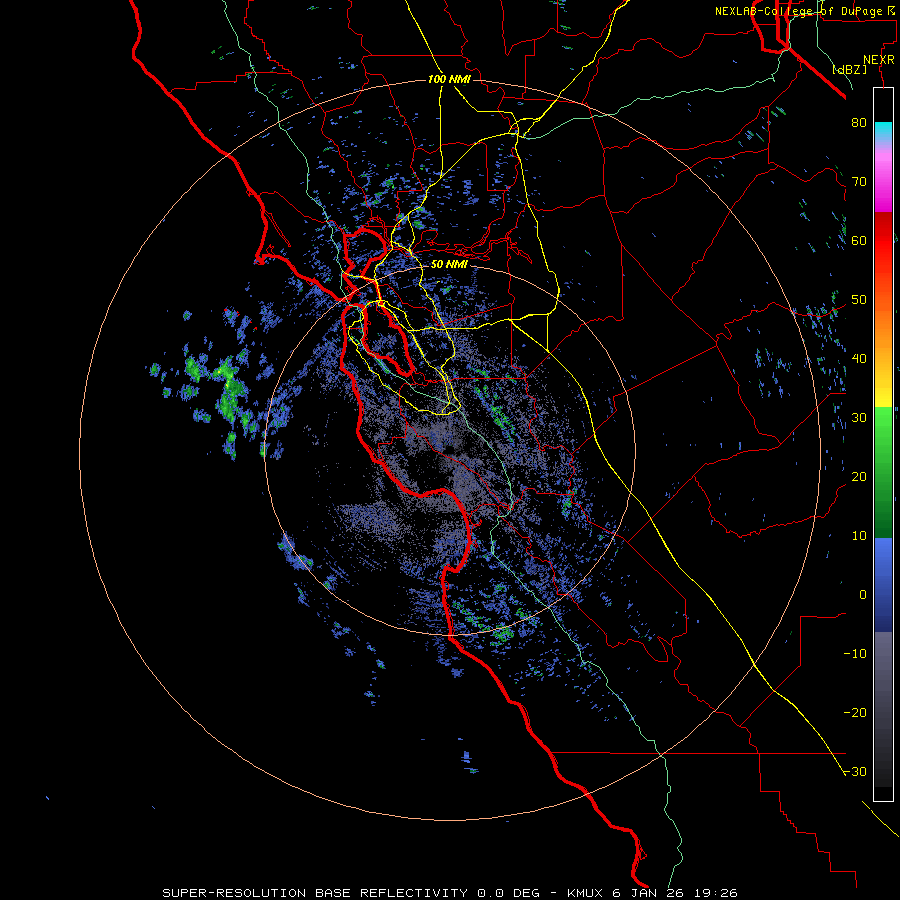Screen dimensions: 900x900
Task: Click the "-20" value on the dBZ scale
Action: pos(855,713)
